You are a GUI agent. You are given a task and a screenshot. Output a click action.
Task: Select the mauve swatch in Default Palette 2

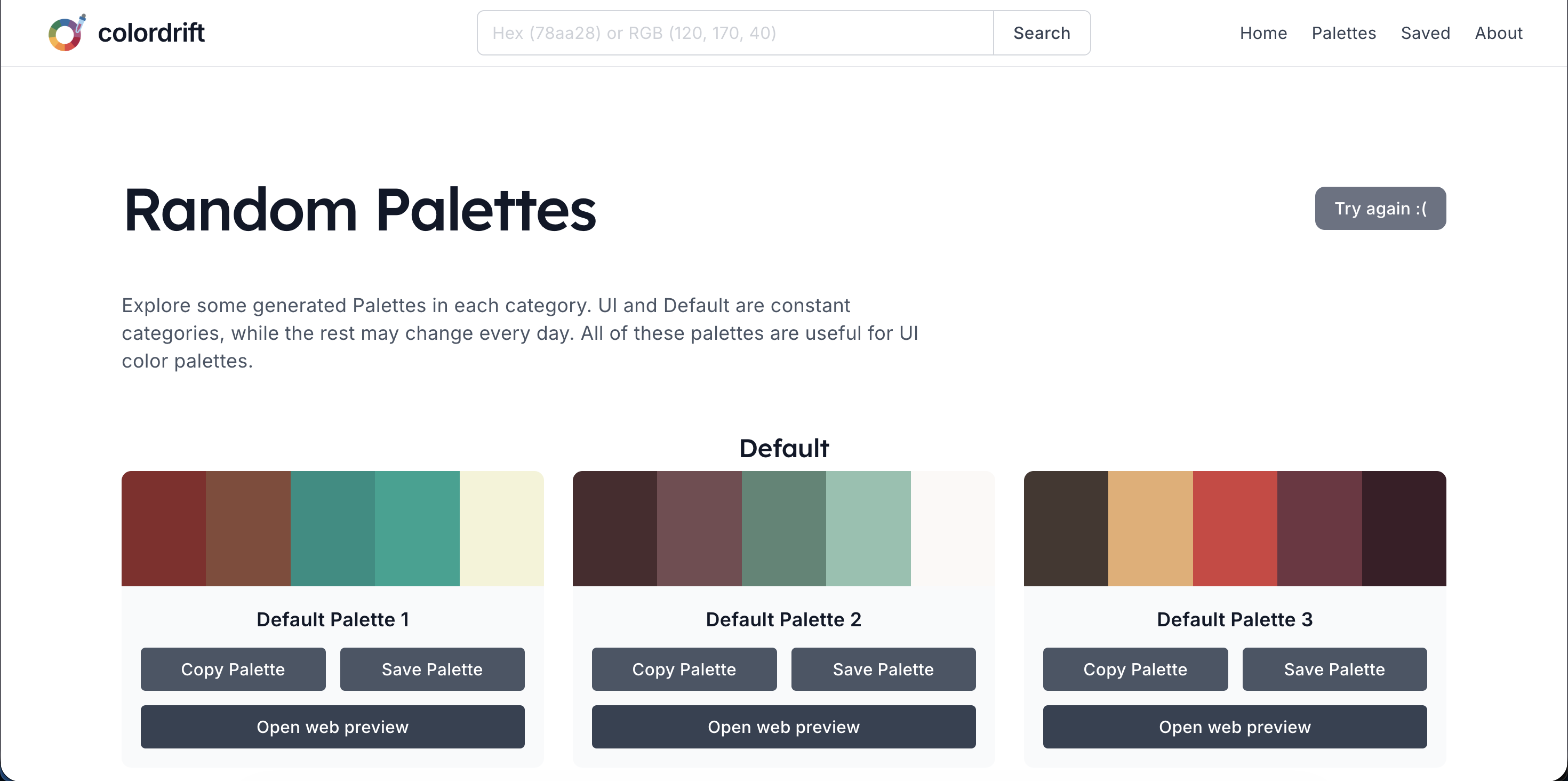pyautogui.click(x=699, y=528)
